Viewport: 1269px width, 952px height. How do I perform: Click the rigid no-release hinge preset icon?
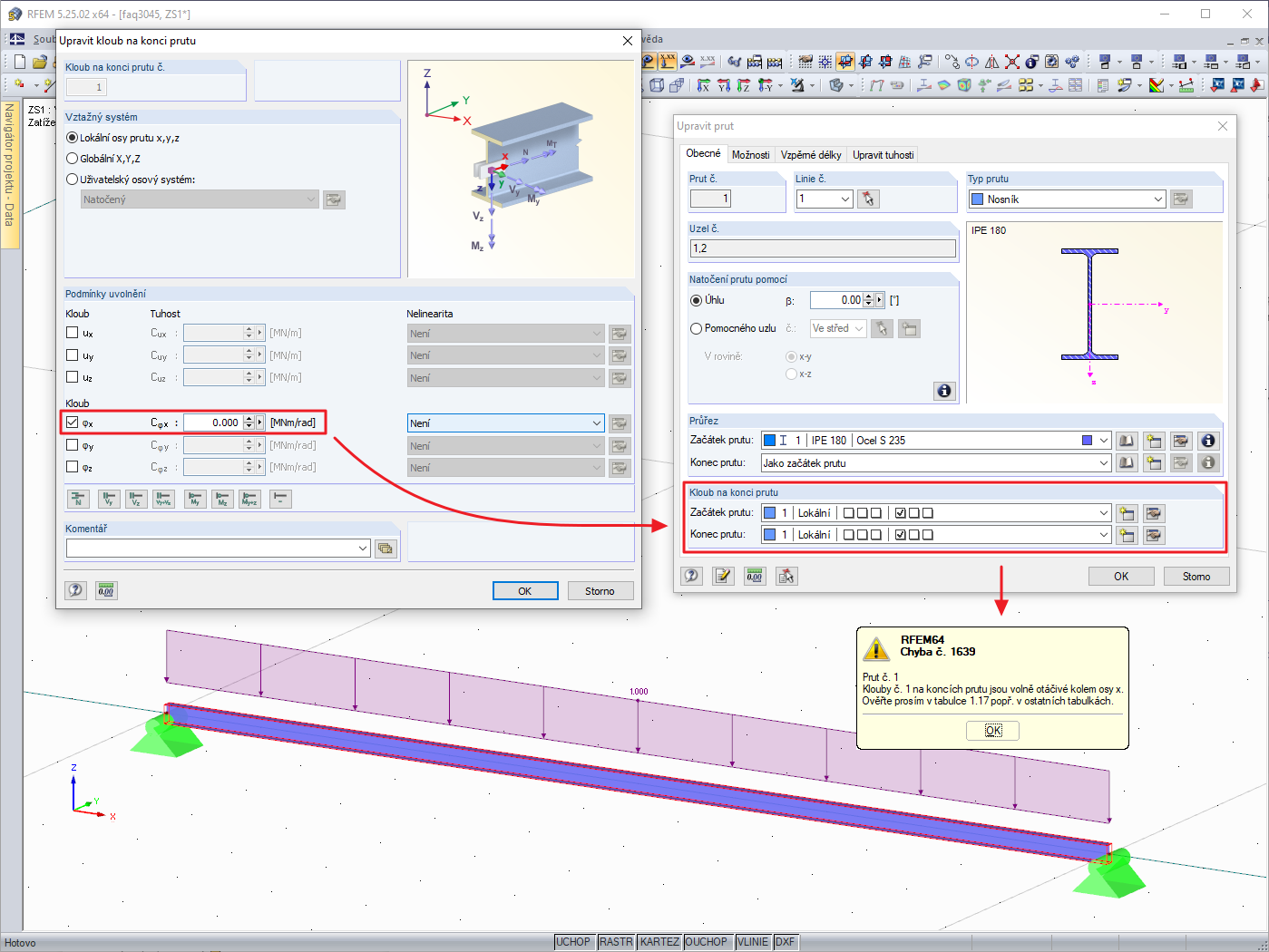[x=280, y=499]
